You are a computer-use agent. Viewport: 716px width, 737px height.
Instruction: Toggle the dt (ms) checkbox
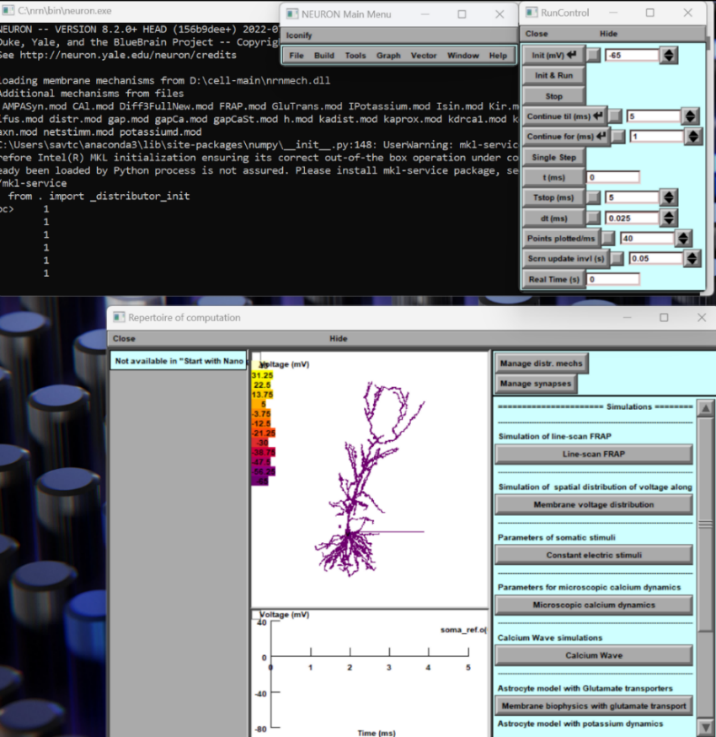[x=594, y=218]
